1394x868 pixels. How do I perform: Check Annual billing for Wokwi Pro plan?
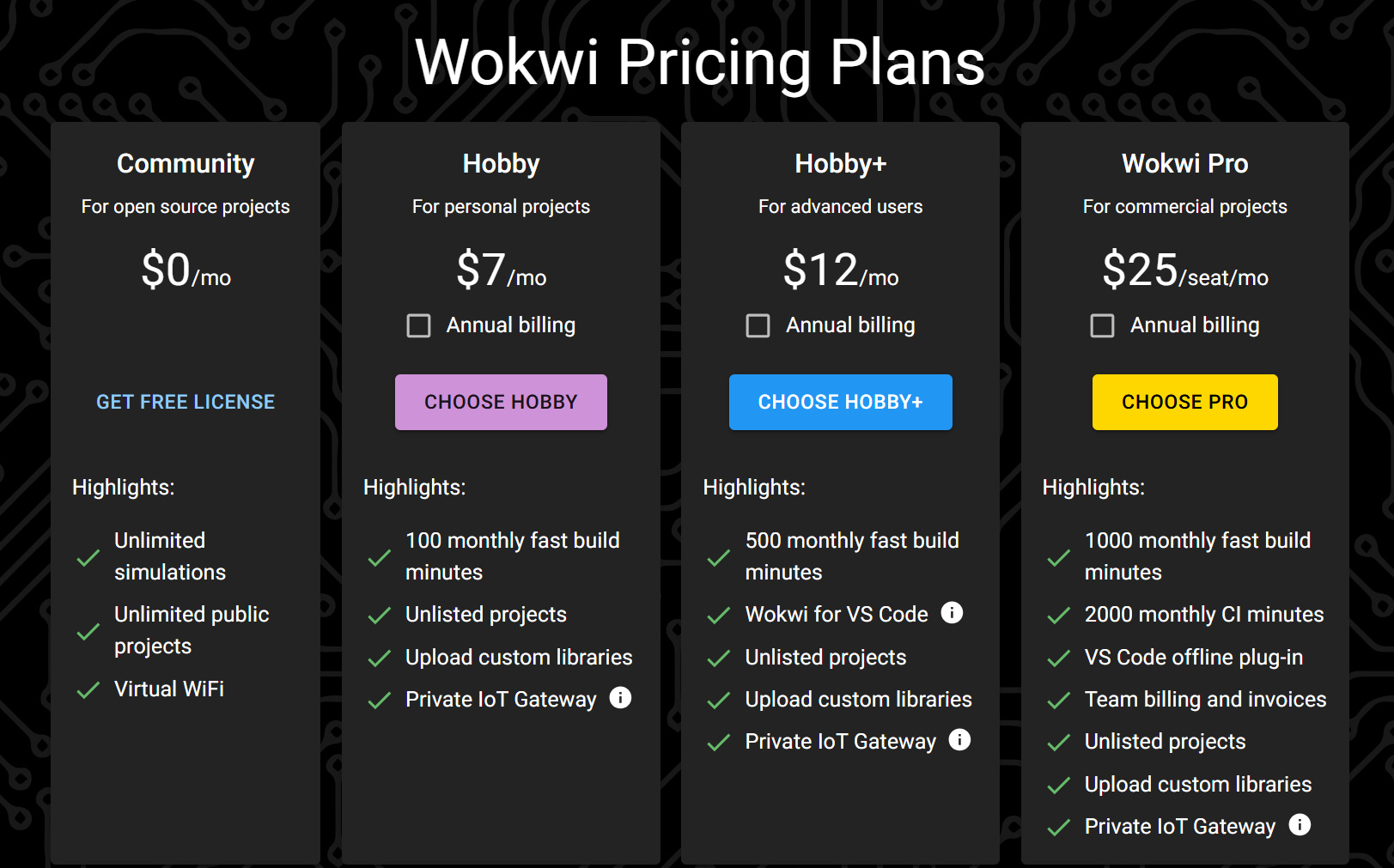tap(1102, 326)
